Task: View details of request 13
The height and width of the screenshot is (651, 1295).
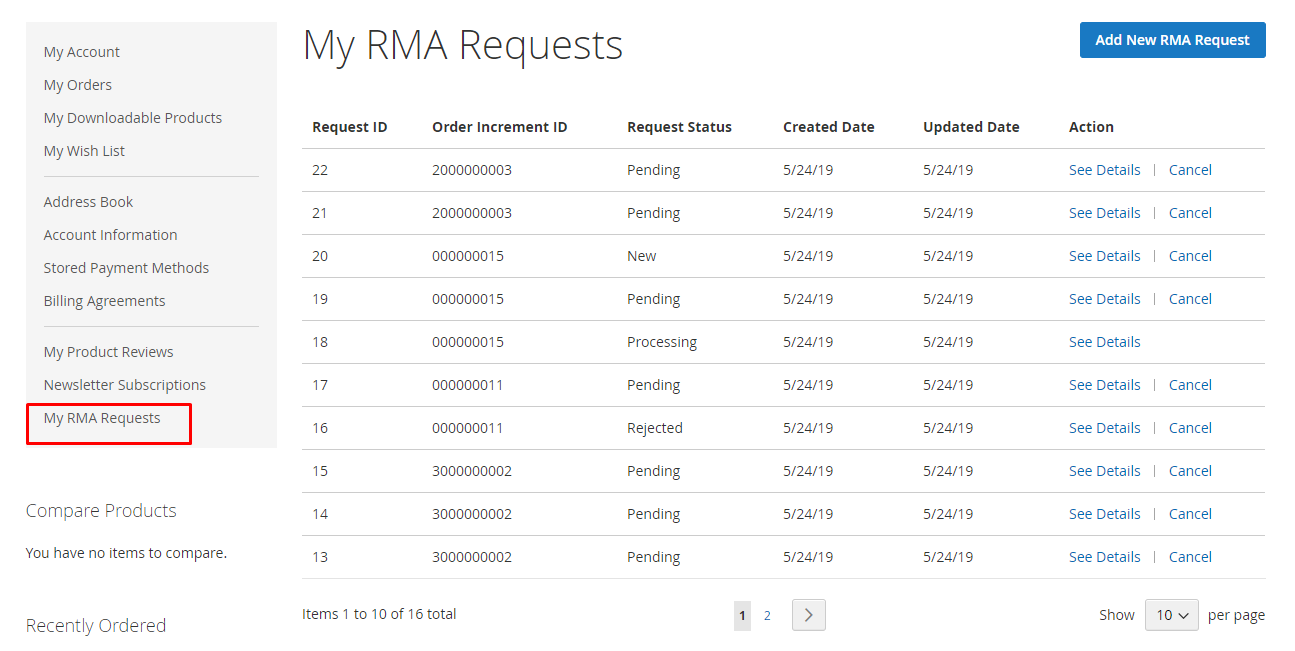Action: point(1104,557)
